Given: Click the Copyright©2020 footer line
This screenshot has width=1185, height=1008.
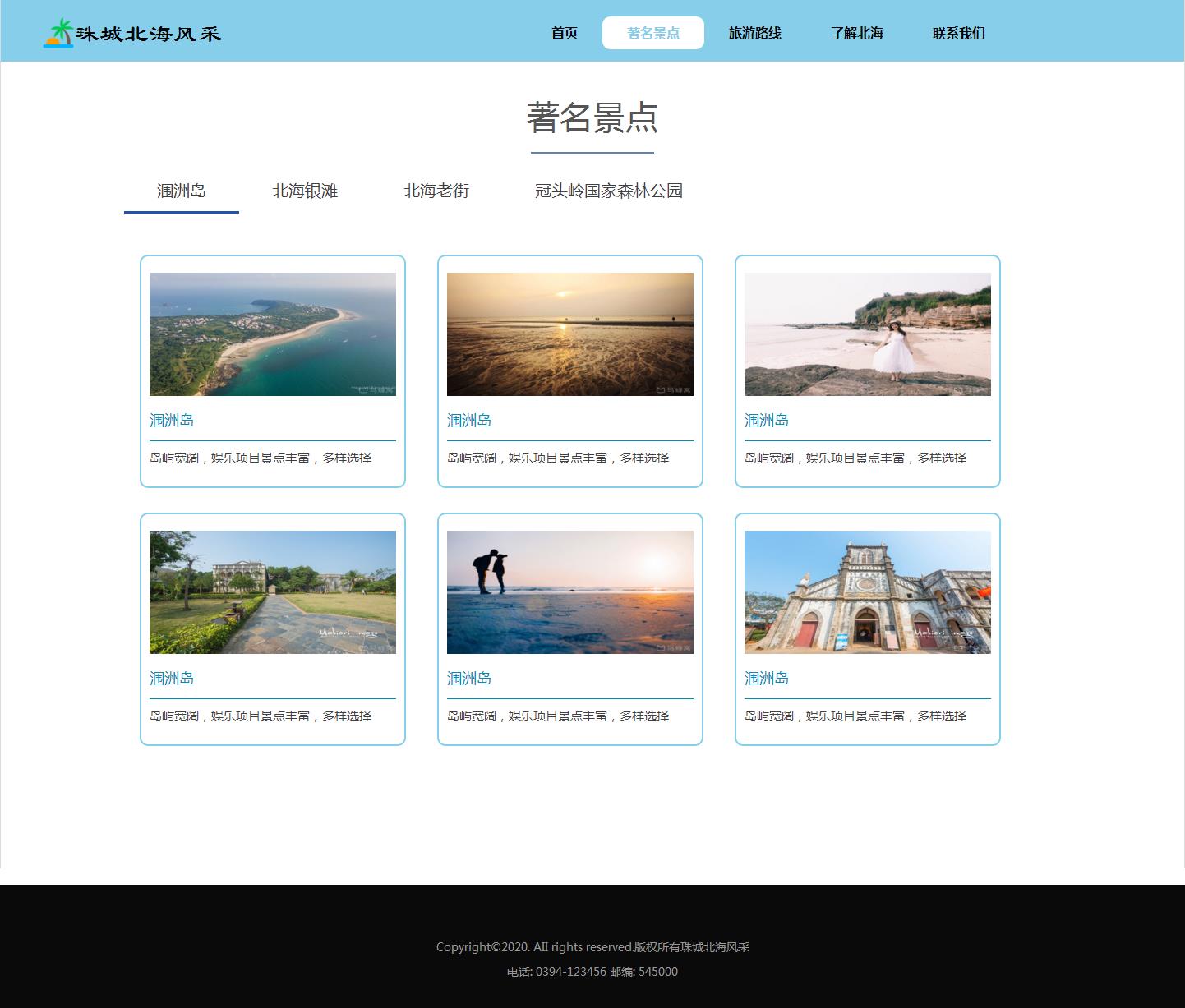Looking at the screenshot, I should (592, 947).
